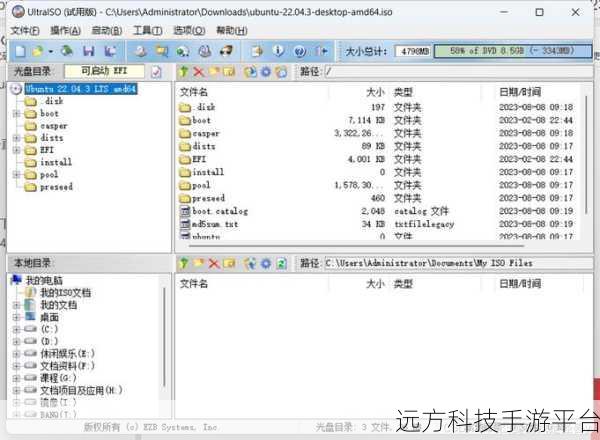Click gear properties icon in image pane toolbar
The width and height of the screenshot is (600, 440).
pyautogui.click(x=266, y=72)
